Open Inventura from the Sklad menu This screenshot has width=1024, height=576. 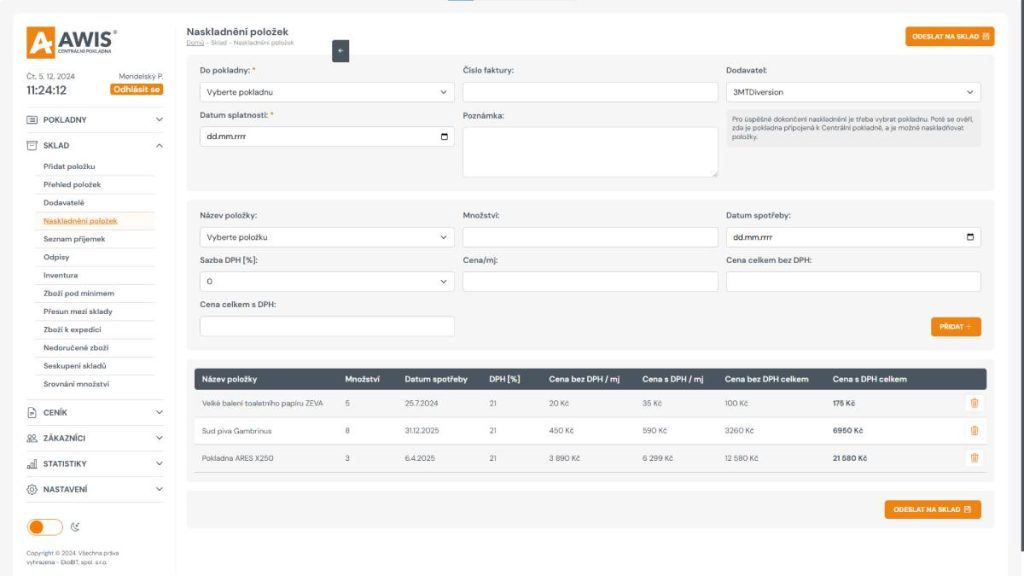pyautogui.click(x=61, y=275)
